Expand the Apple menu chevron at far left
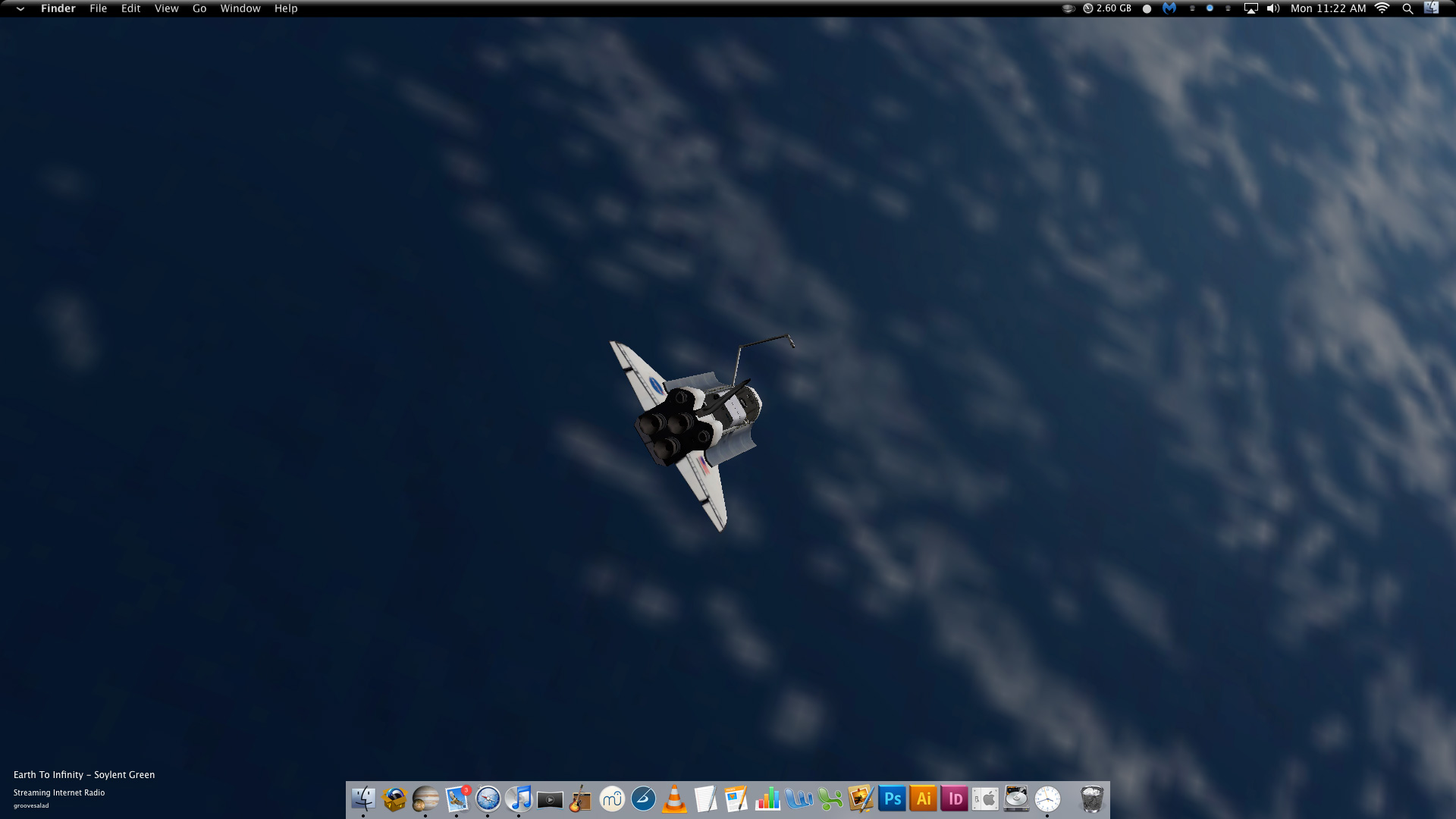Image resolution: width=1456 pixels, height=819 pixels. [20, 8]
